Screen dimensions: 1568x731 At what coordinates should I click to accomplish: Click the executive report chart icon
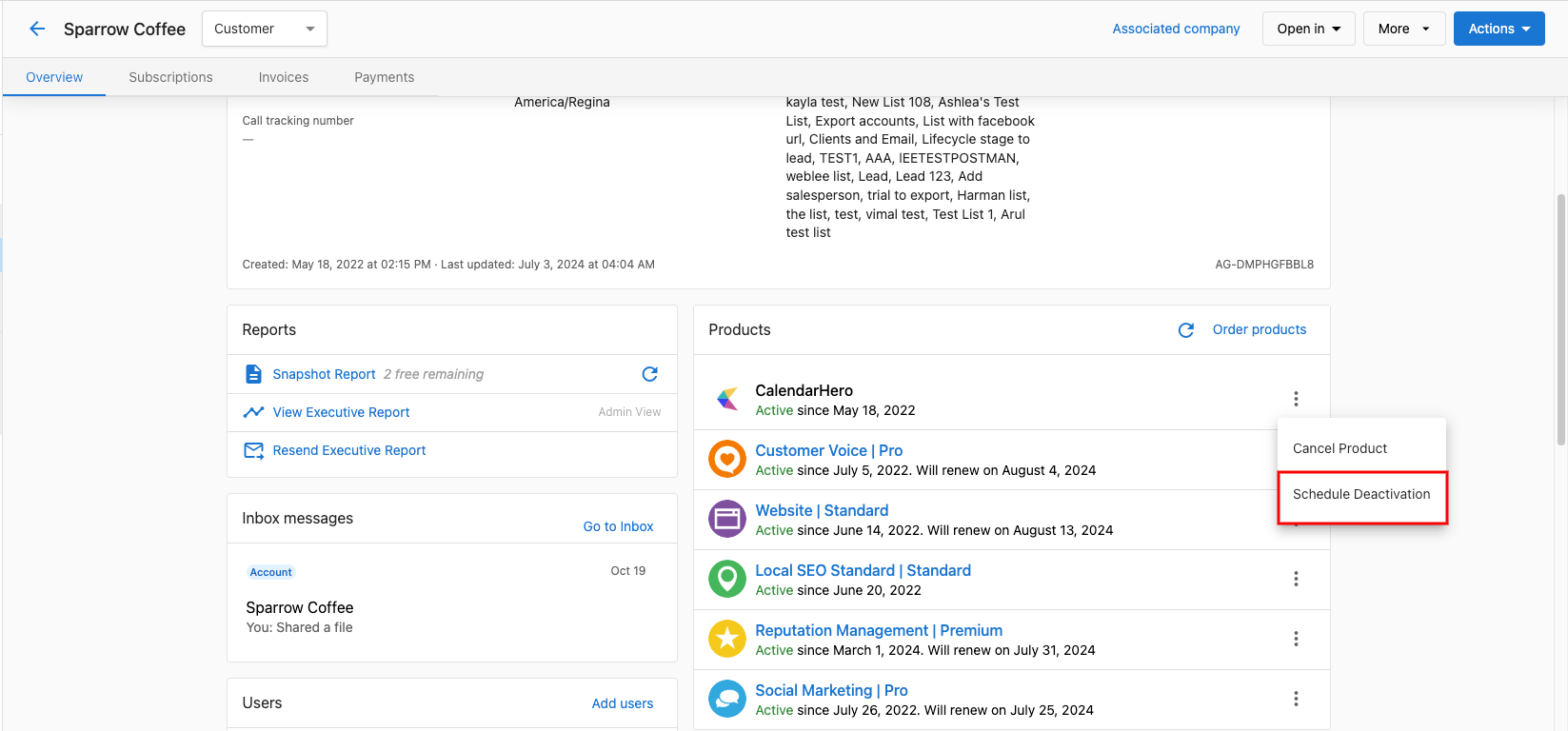(x=253, y=412)
